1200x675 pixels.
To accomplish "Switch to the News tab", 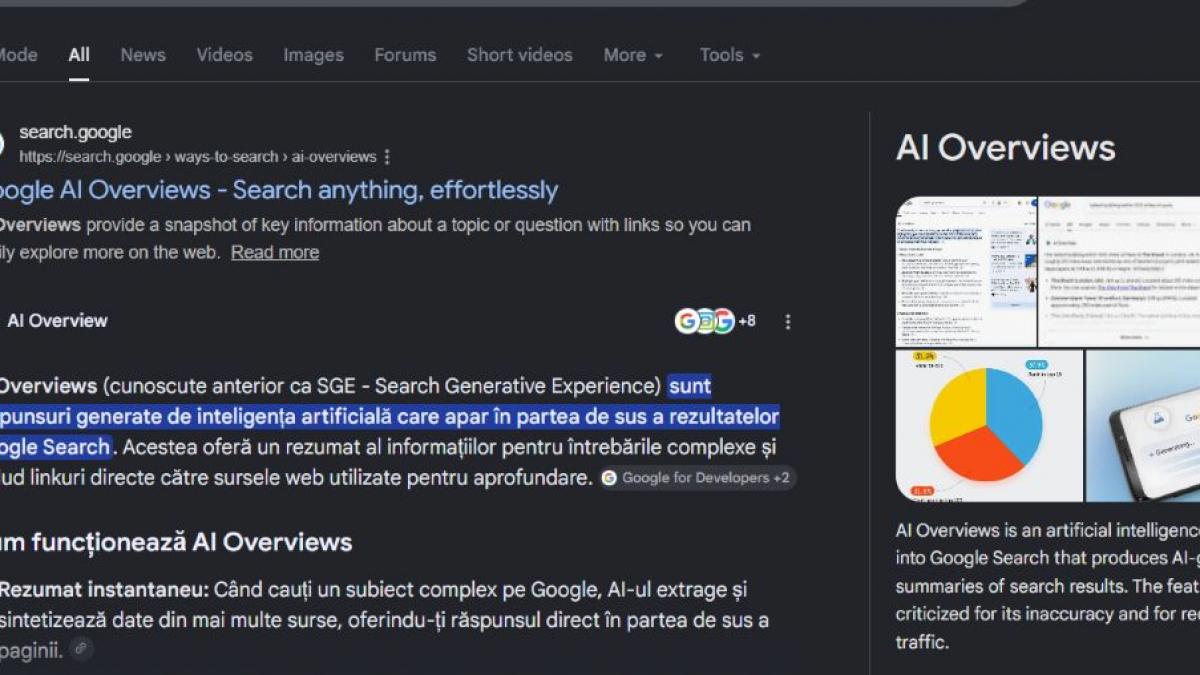I will pyautogui.click(x=143, y=55).
